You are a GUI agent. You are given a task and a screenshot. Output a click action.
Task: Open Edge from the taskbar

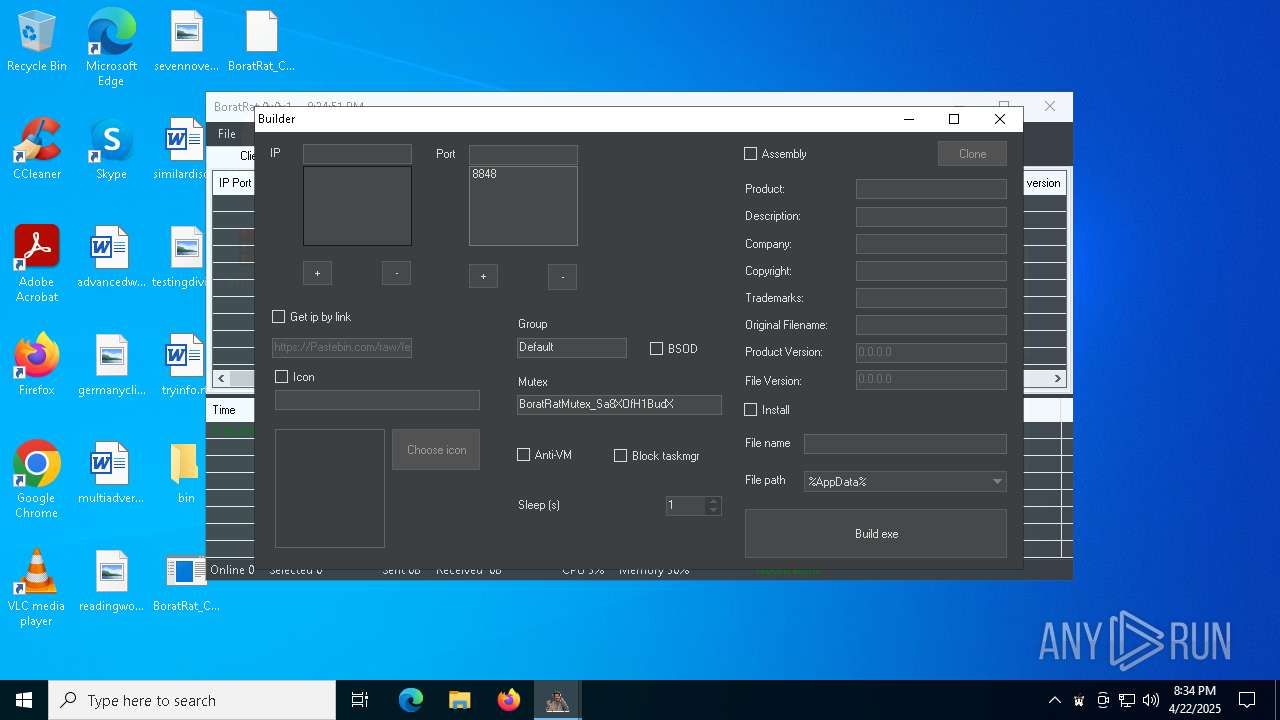point(411,700)
